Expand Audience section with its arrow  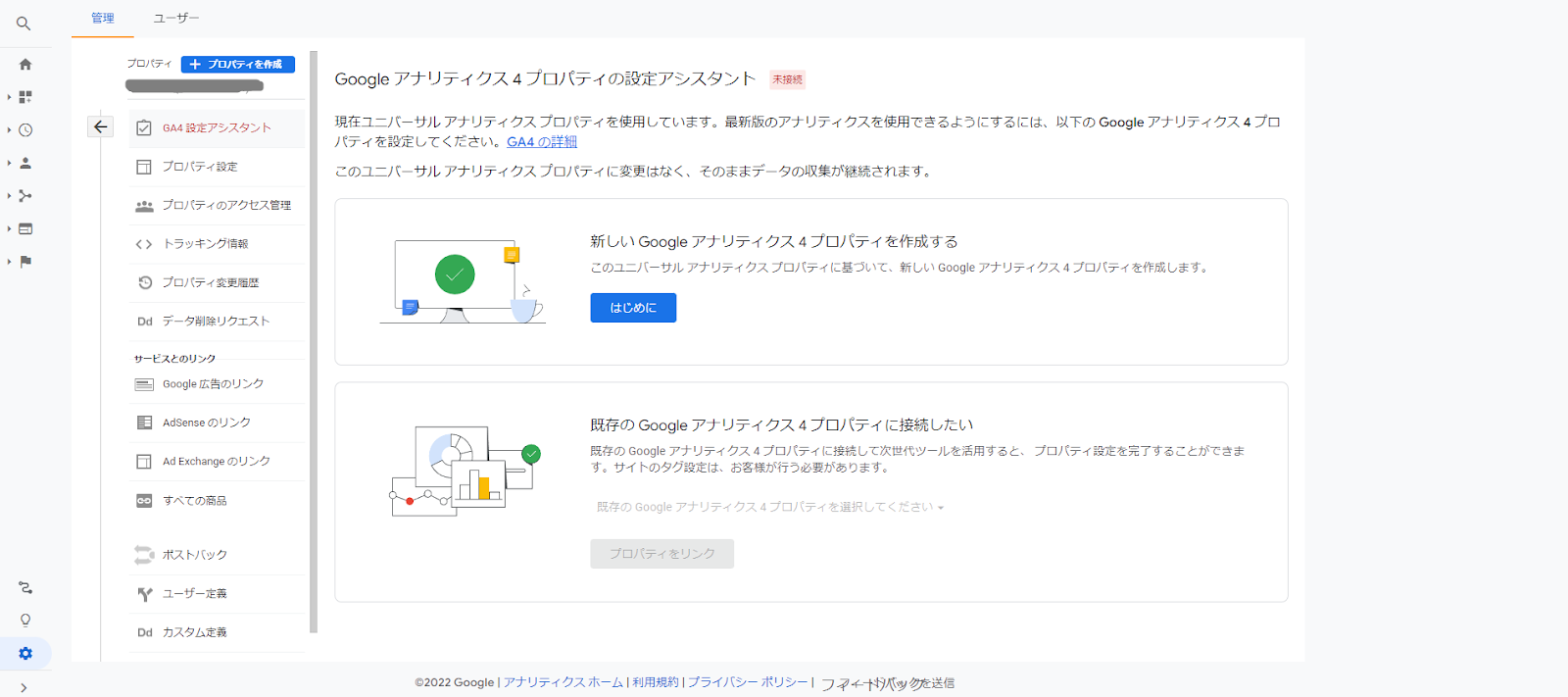pyautogui.click(x=10, y=163)
